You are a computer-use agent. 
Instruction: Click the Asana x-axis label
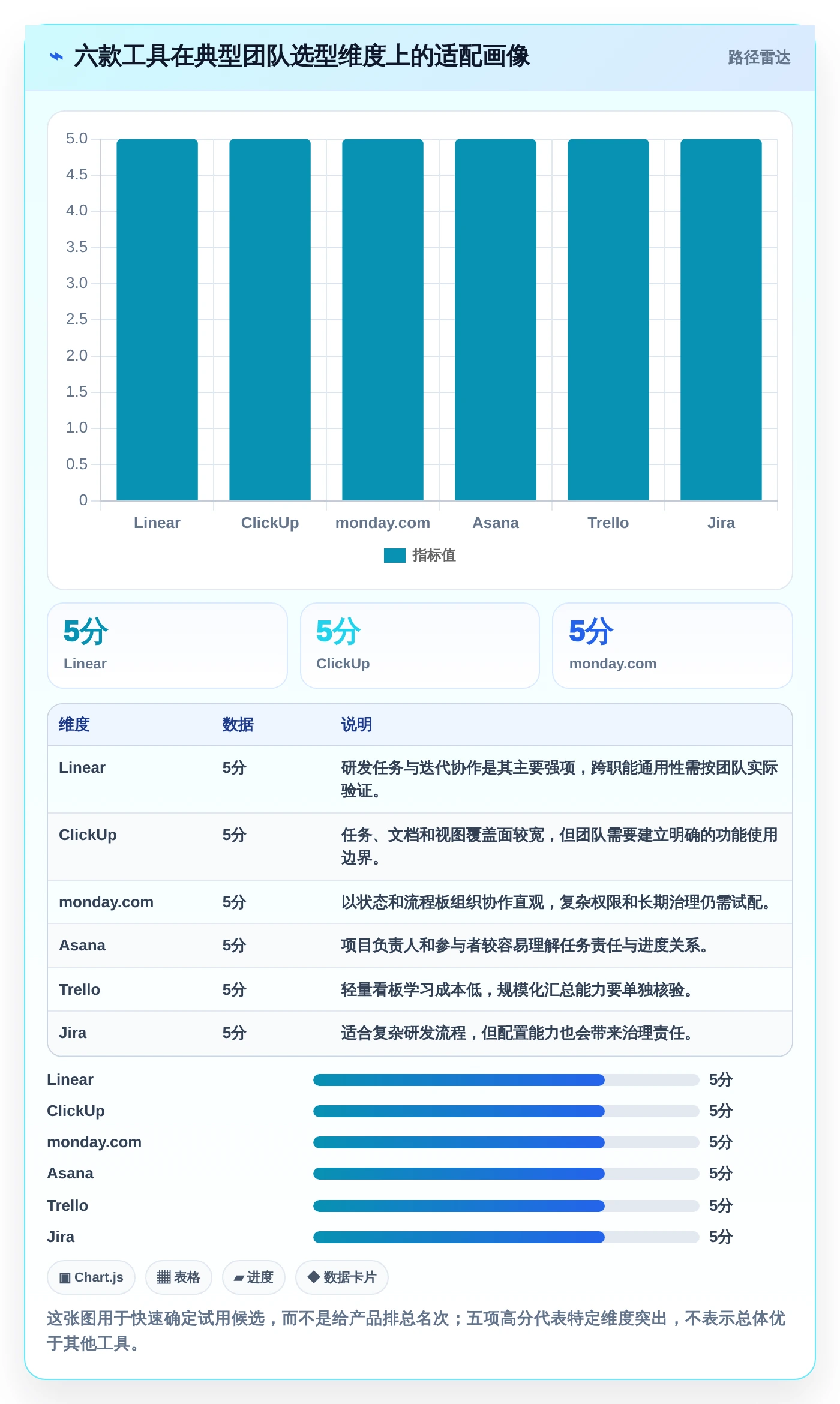[x=496, y=523]
